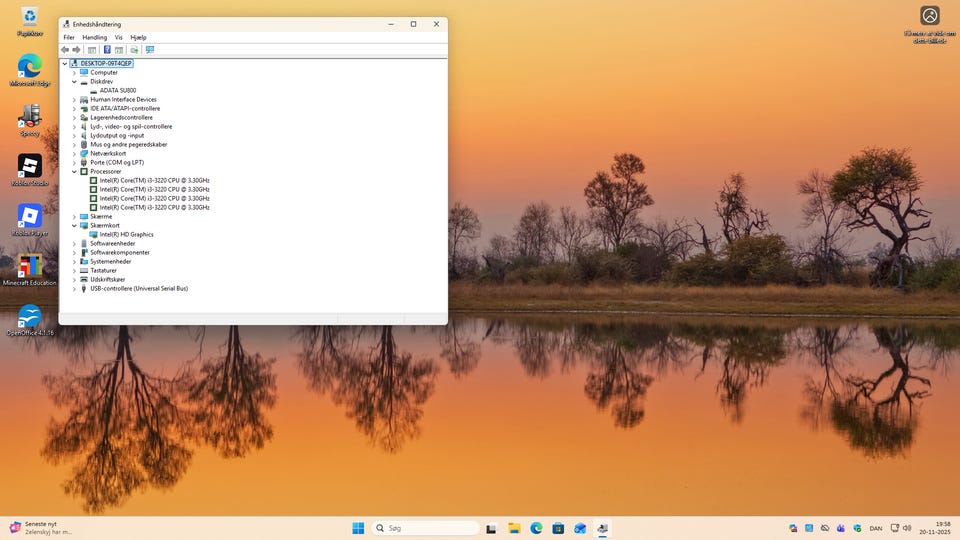Collapse the Skærmkort category
Image resolution: width=960 pixels, height=540 pixels.
tap(74, 225)
